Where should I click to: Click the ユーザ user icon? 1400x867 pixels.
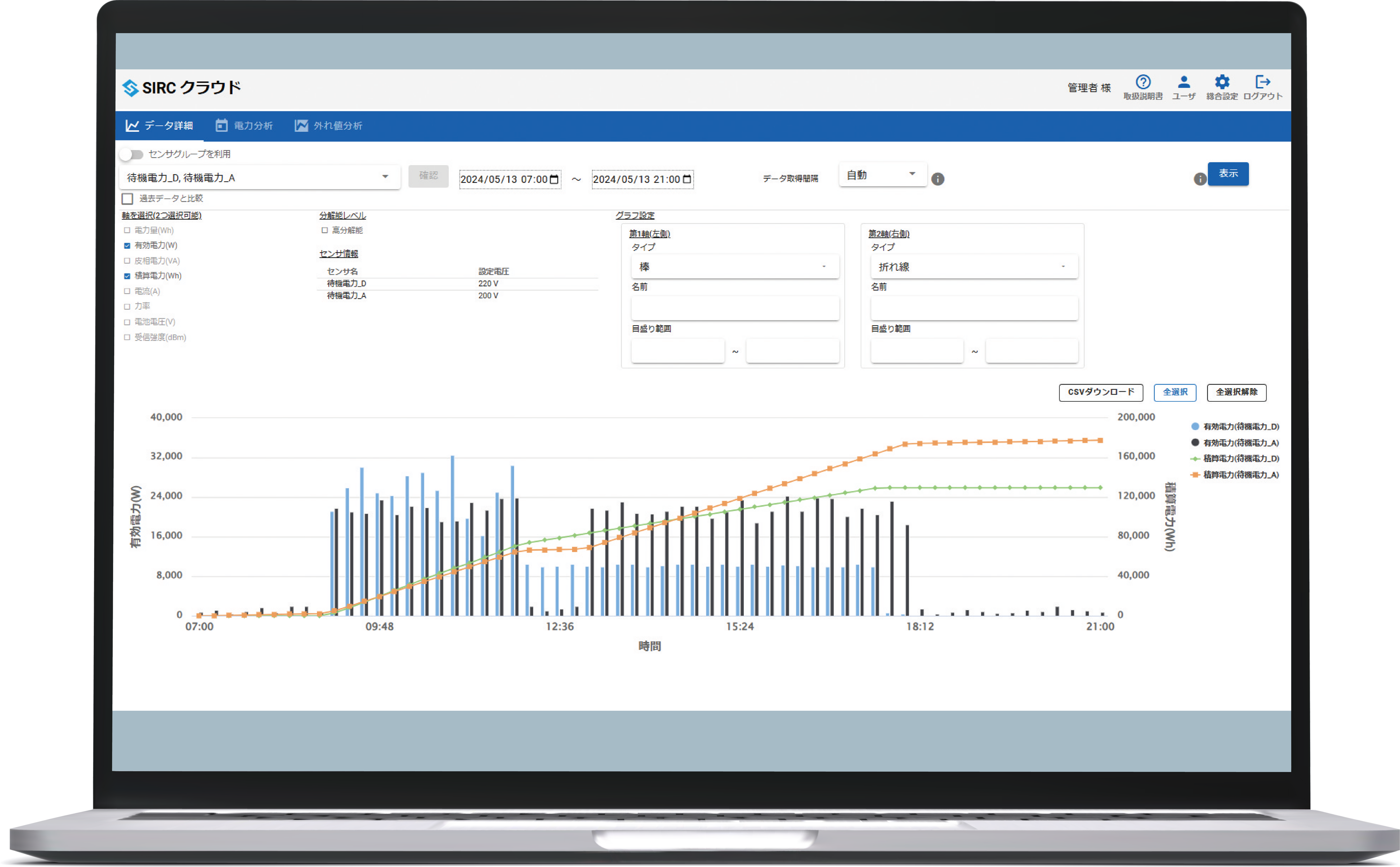pos(1183,82)
